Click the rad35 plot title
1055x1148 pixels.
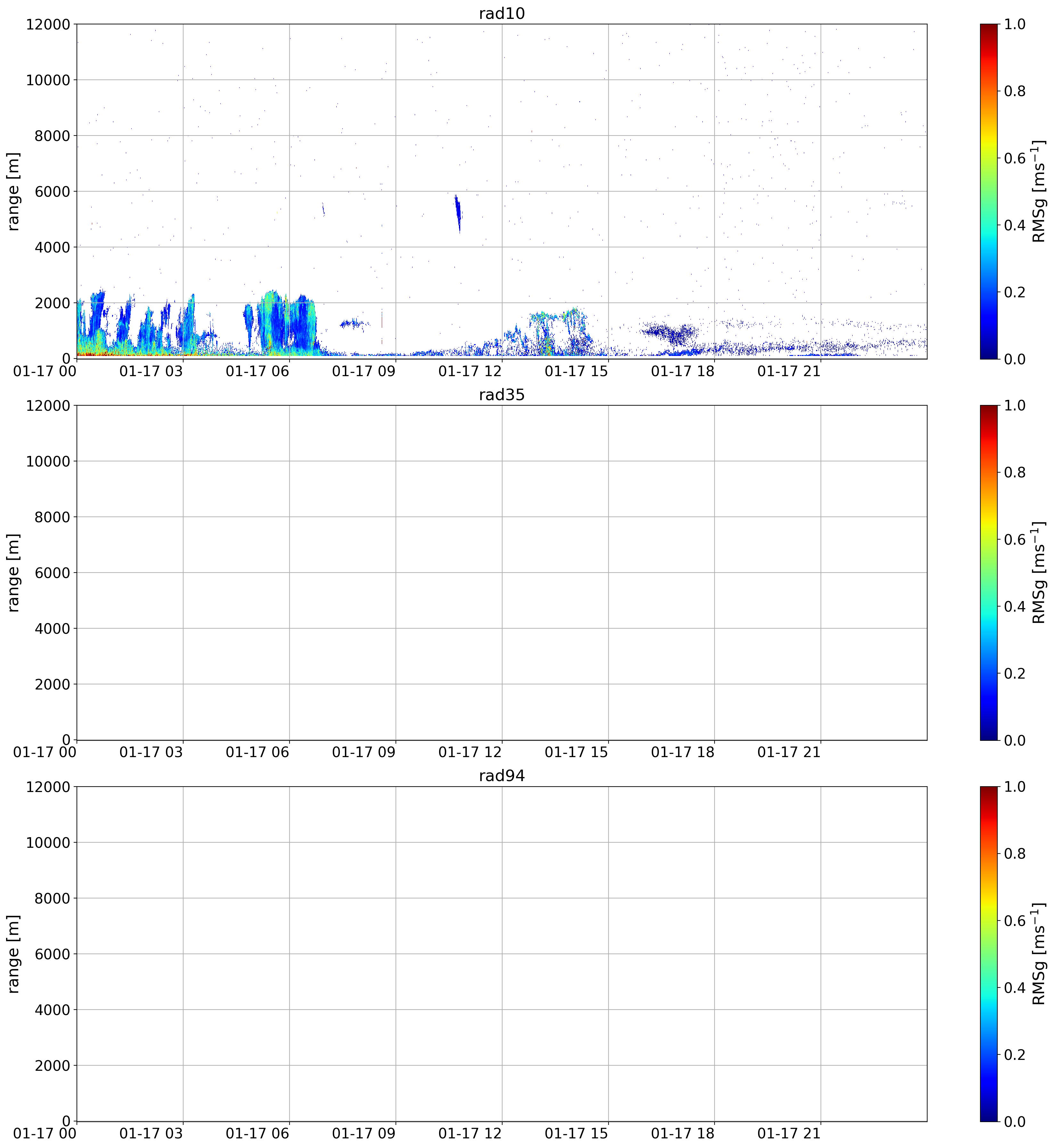point(501,395)
